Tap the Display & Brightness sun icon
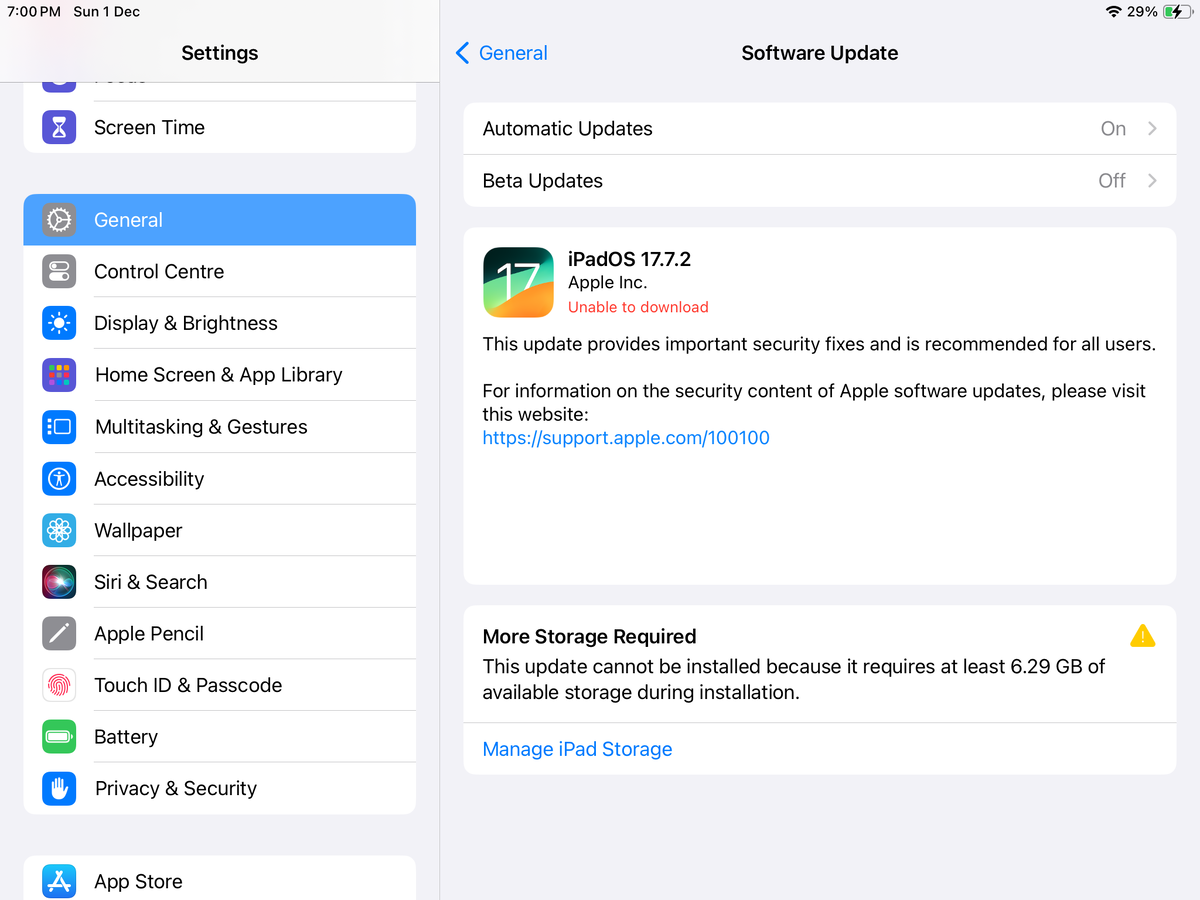Image resolution: width=1200 pixels, height=900 pixels. (59, 323)
